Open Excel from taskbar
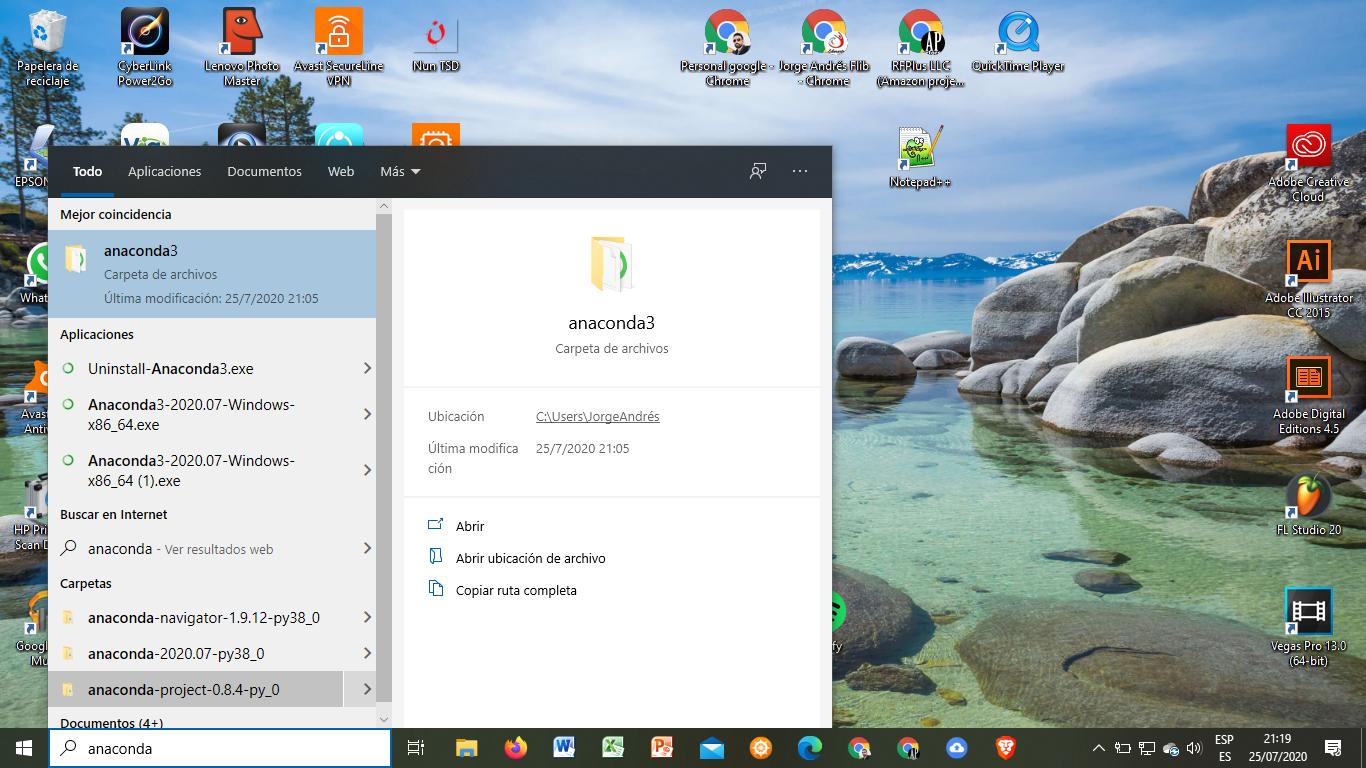Viewport: 1366px width, 768px height. point(613,748)
